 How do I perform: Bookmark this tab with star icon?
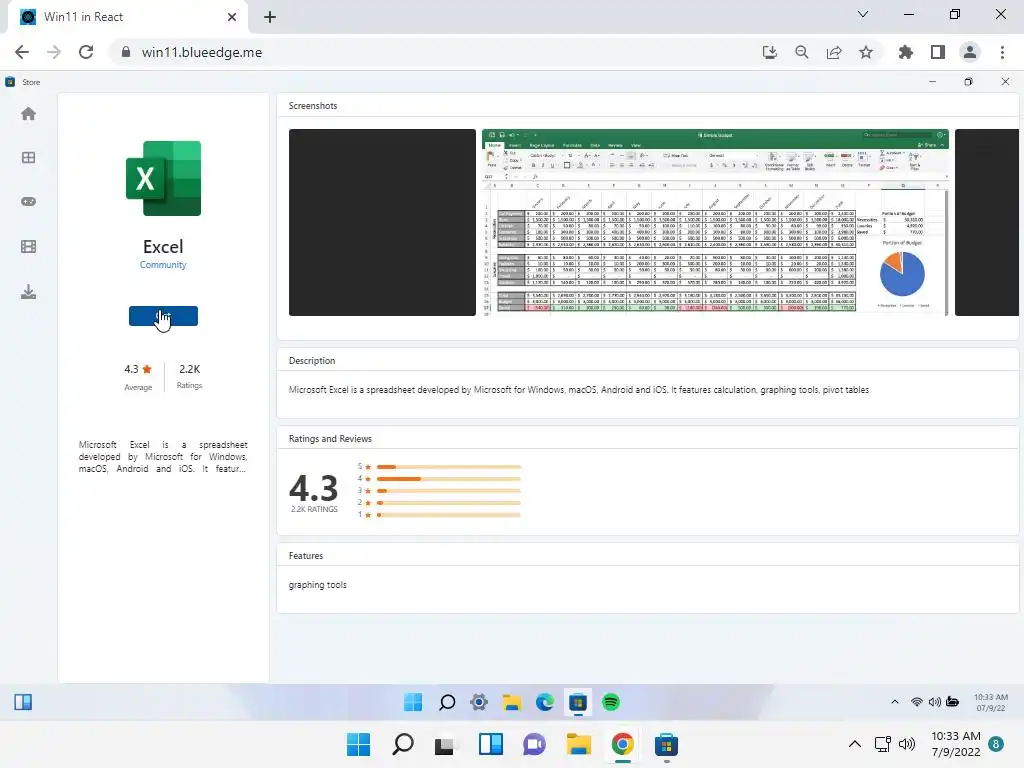click(x=866, y=52)
